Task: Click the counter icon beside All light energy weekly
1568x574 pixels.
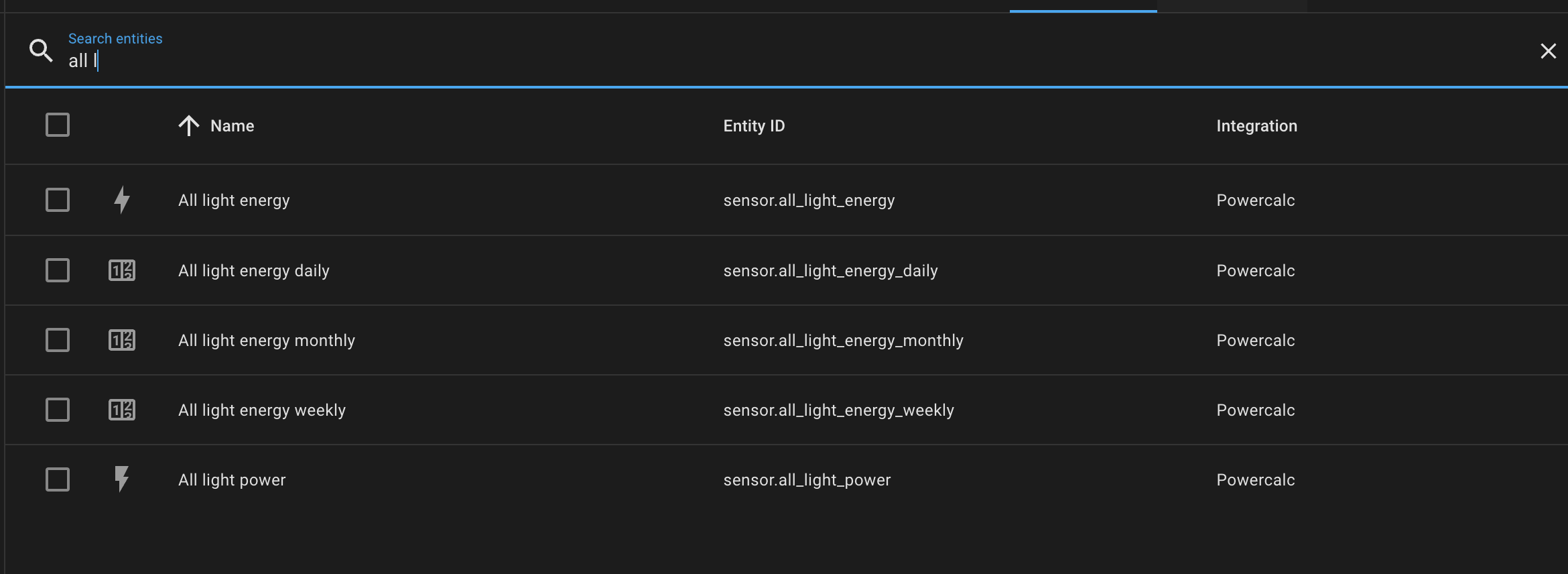Action: 122,410
